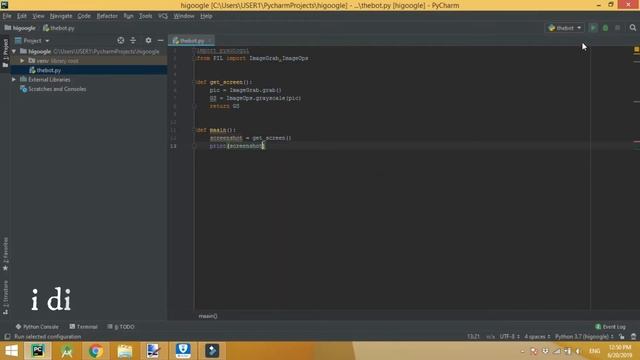Image resolution: width=640 pixels, height=360 pixels.
Task: Open the Structure sidebar tool button
Action: [5, 297]
